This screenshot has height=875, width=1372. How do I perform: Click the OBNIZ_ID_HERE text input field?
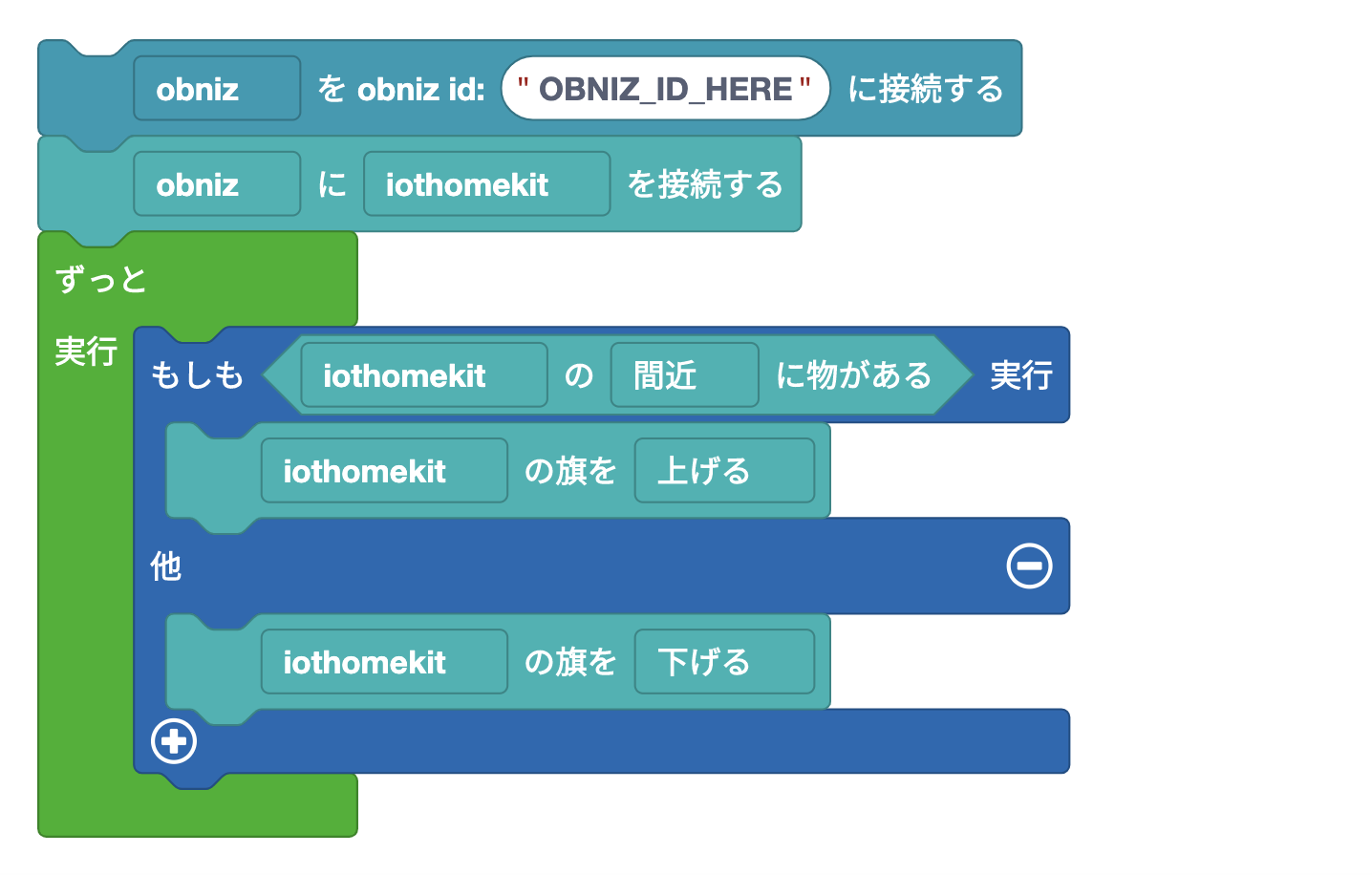click(x=665, y=88)
